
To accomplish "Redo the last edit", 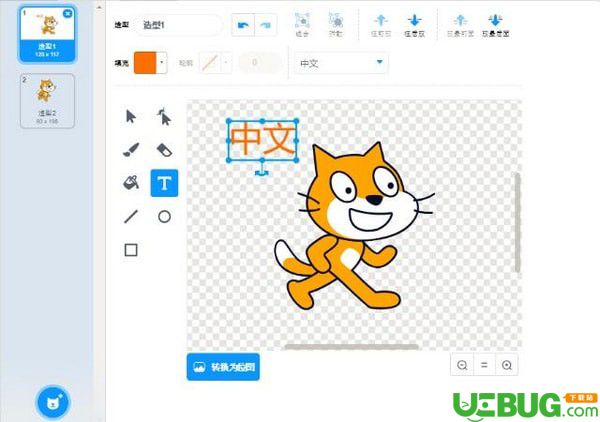I will (x=266, y=25).
